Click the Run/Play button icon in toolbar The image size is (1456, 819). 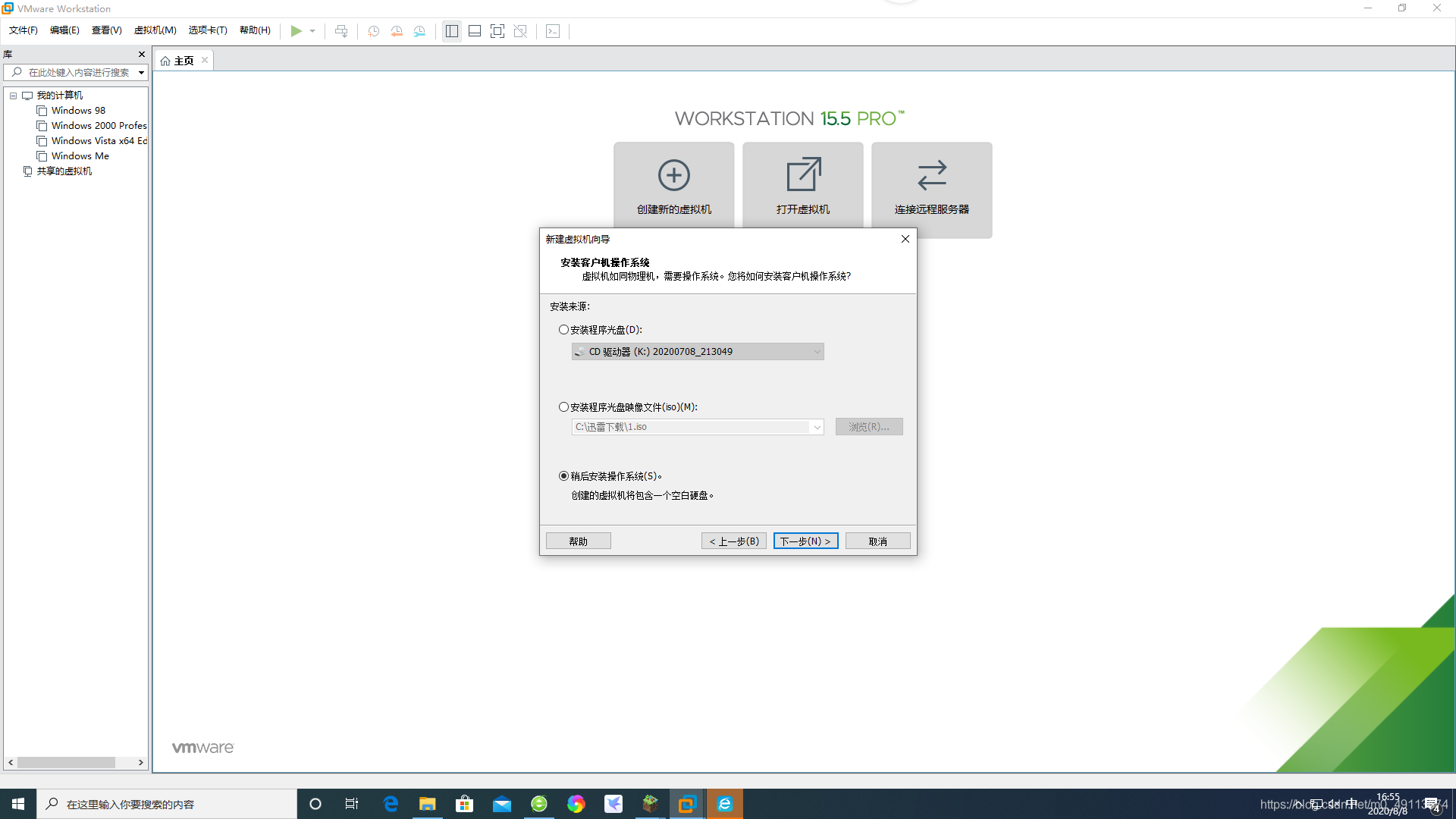tap(295, 31)
